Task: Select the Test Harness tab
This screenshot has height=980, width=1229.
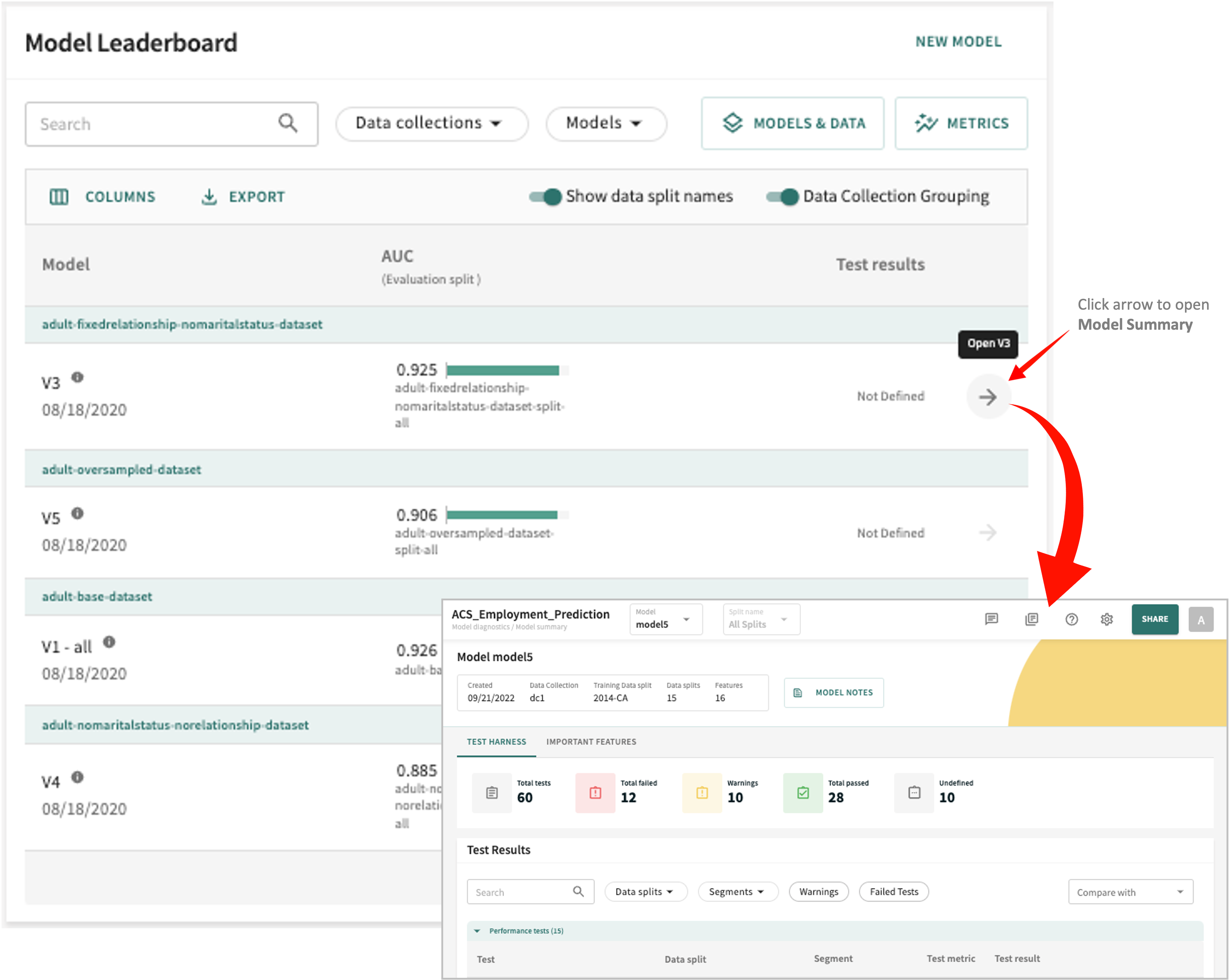Action: [497, 742]
